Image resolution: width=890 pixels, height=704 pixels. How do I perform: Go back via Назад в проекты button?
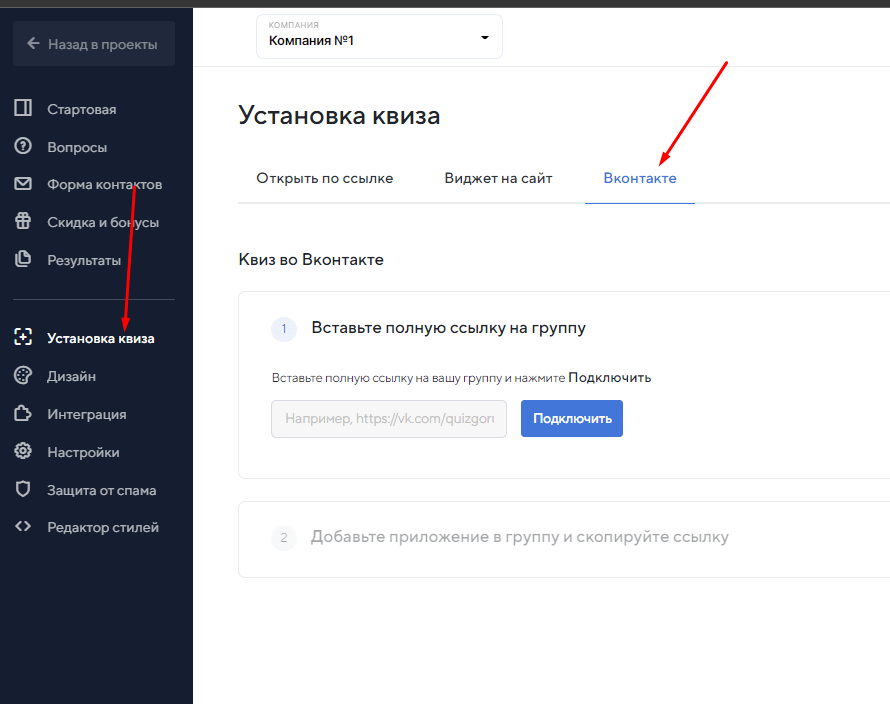[x=94, y=44]
